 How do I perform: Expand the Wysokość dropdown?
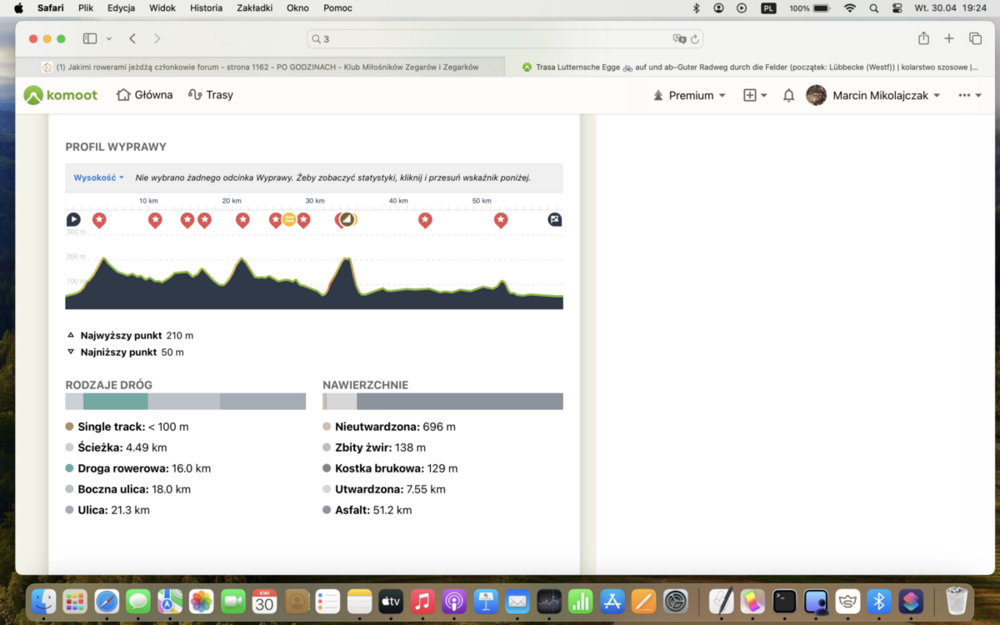(98, 178)
